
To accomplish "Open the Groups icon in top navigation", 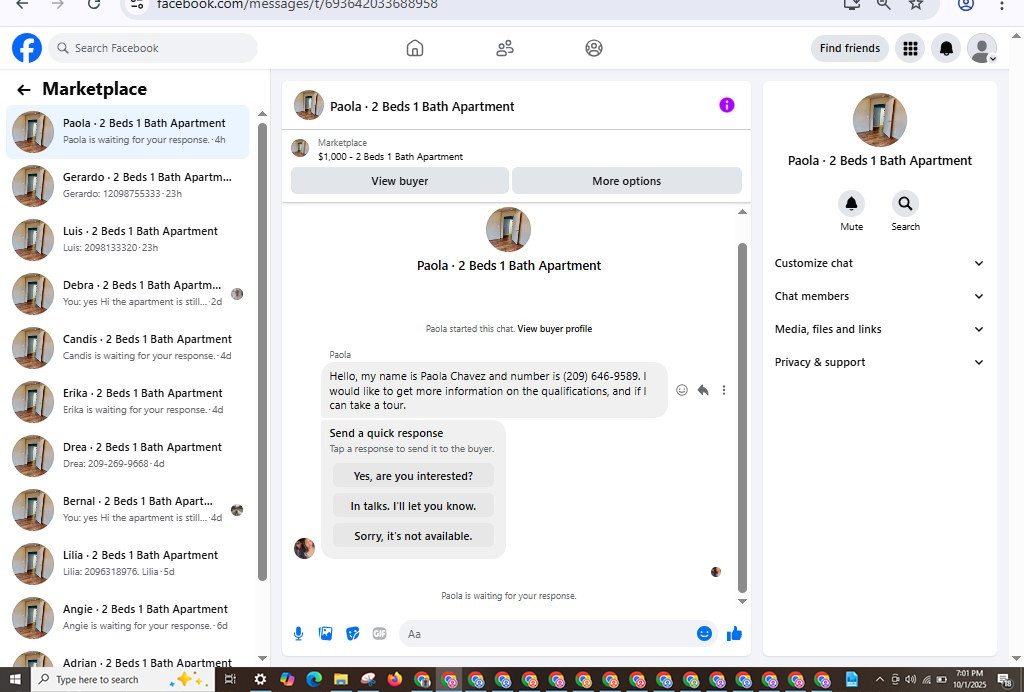I will [594, 48].
